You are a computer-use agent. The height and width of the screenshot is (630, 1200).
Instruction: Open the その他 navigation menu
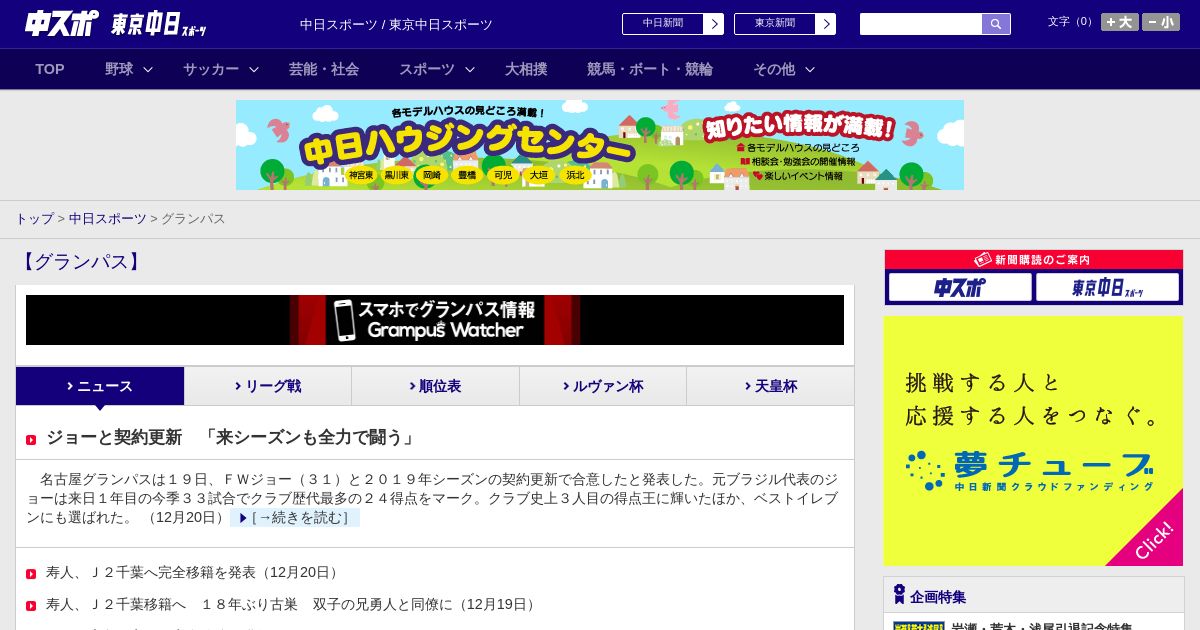pos(774,69)
